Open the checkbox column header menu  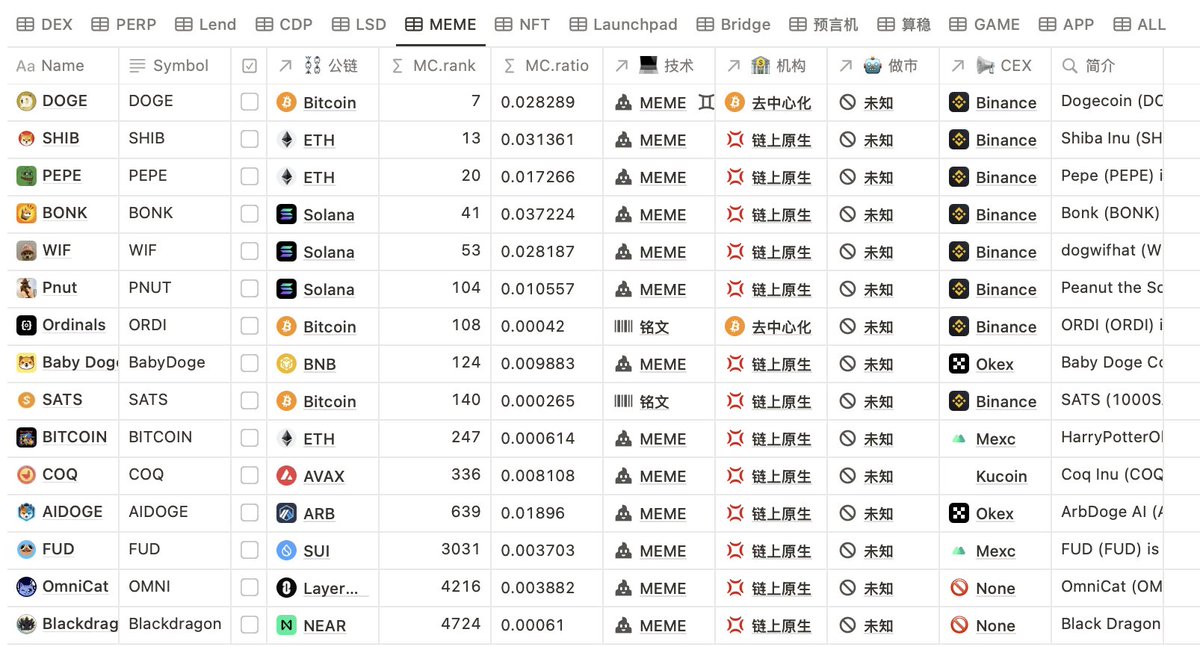pyautogui.click(x=249, y=66)
